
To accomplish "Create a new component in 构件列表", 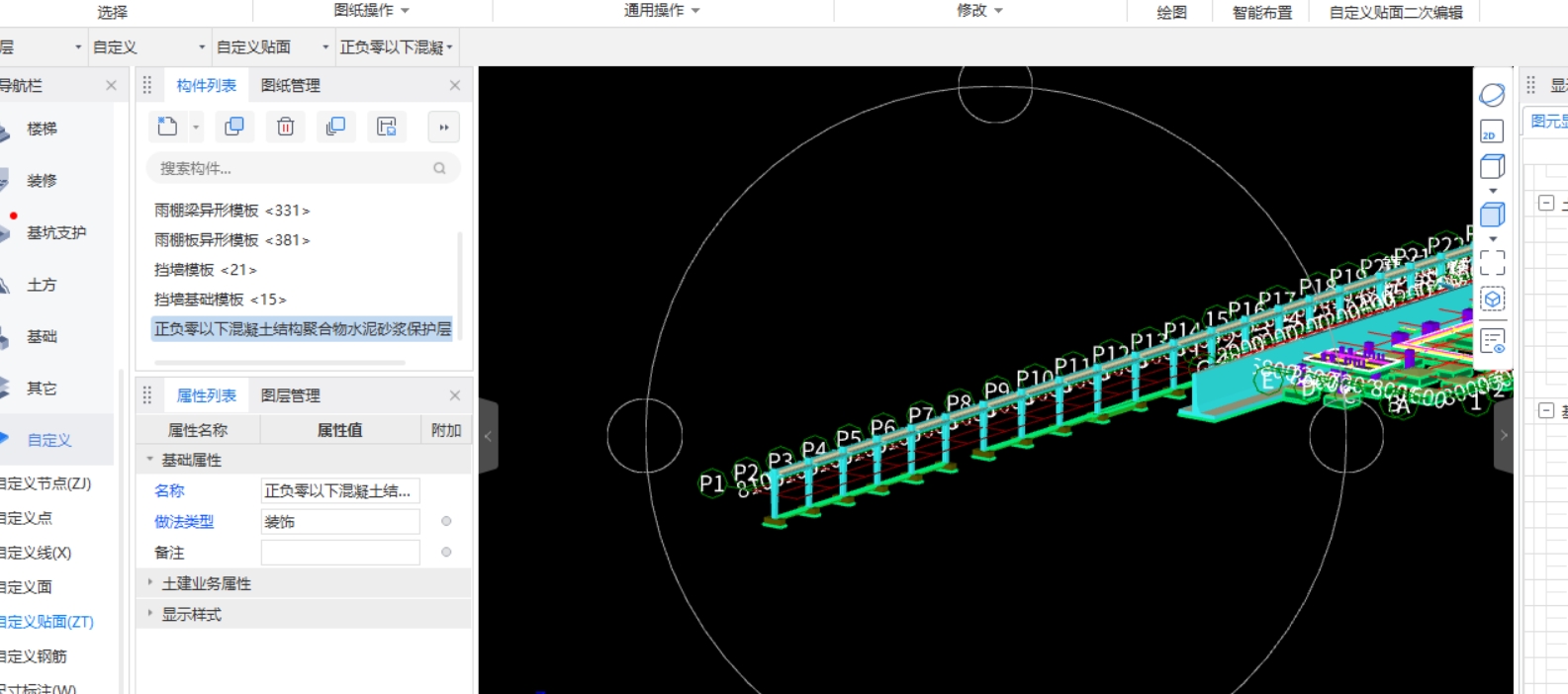I will tap(168, 127).
